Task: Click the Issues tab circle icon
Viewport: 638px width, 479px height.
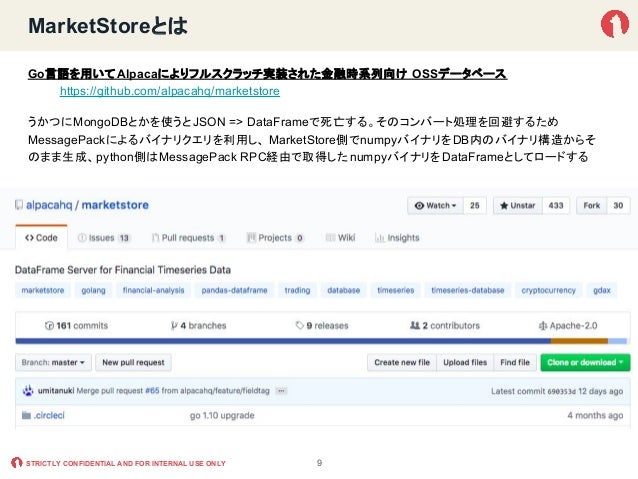Action: [x=82, y=238]
